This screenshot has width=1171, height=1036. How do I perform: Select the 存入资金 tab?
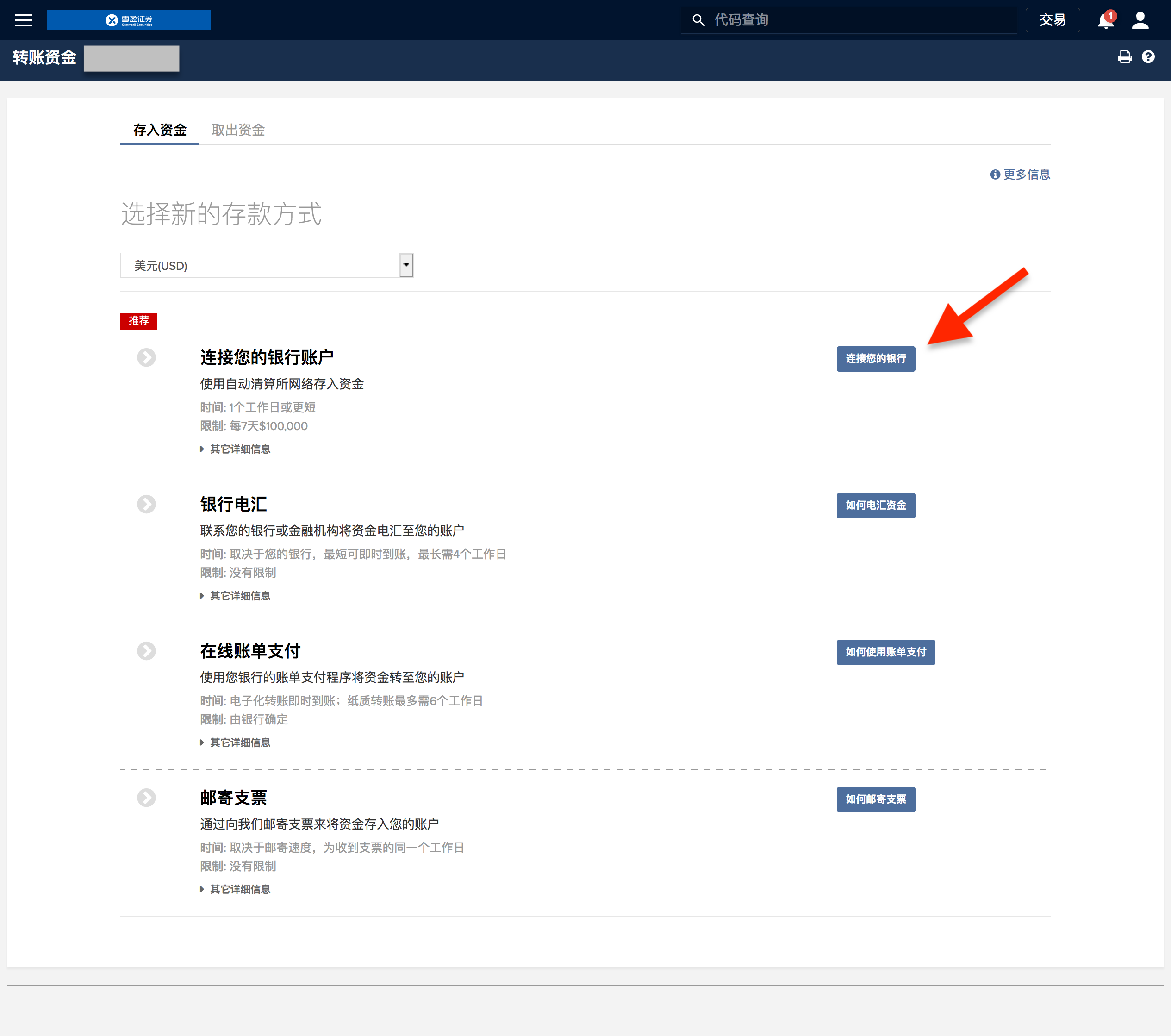tap(160, 130)
